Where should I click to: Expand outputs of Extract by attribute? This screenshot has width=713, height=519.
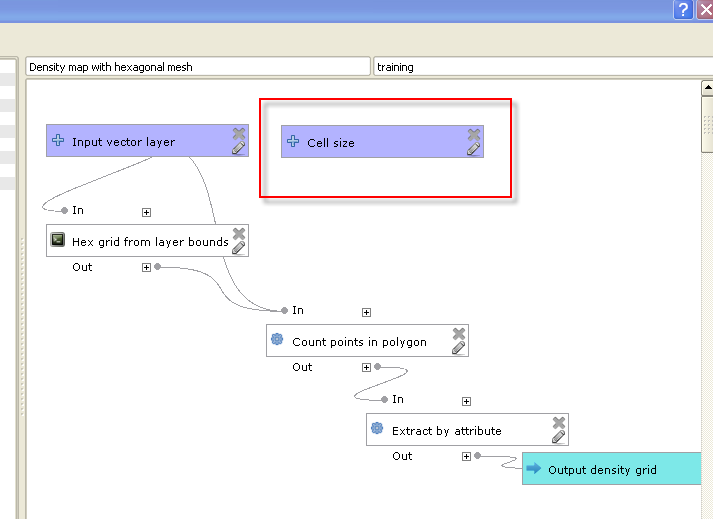[x=467, y=457]
